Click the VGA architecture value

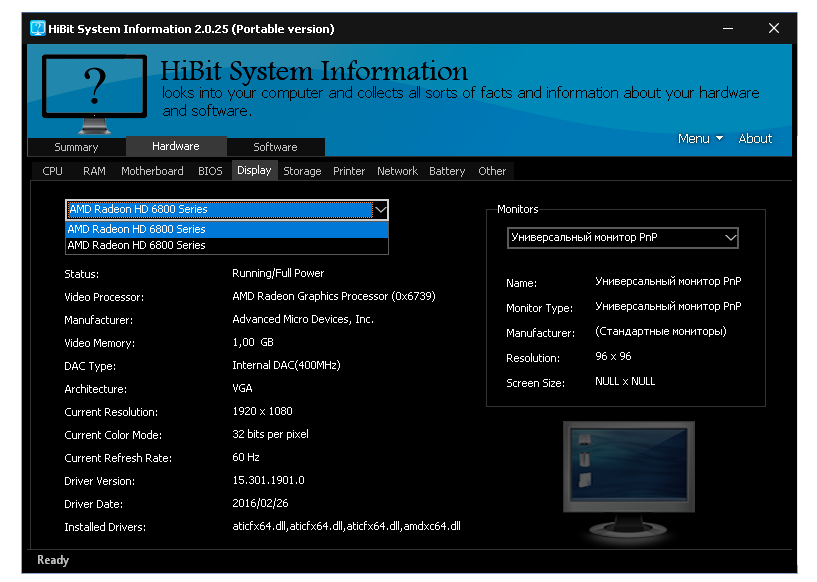tap(242, 388)
